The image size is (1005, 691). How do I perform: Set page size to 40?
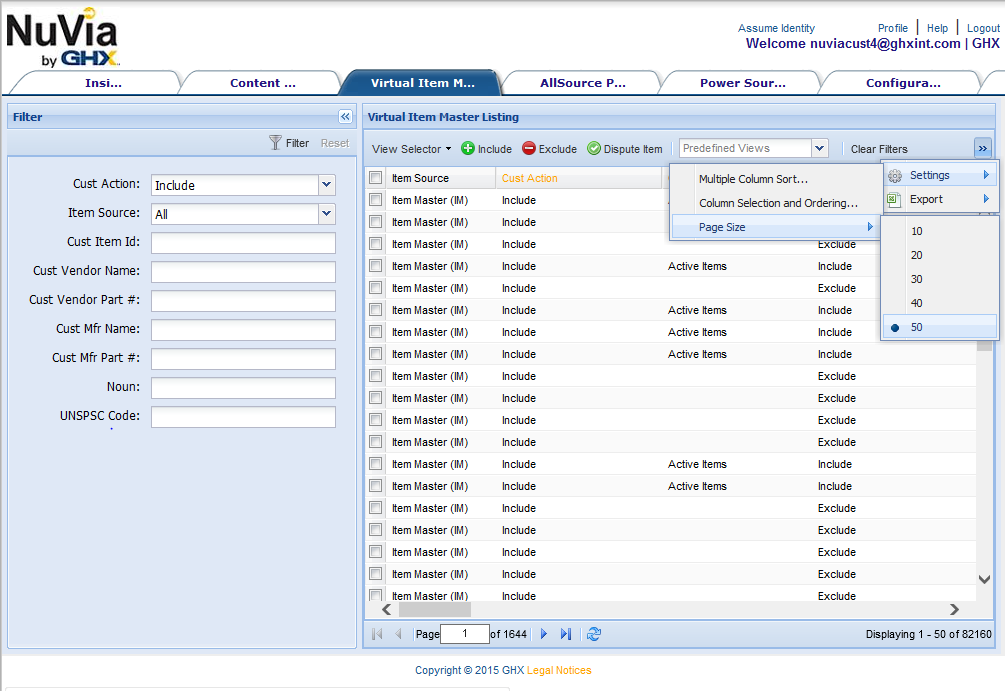coord(940,303)
